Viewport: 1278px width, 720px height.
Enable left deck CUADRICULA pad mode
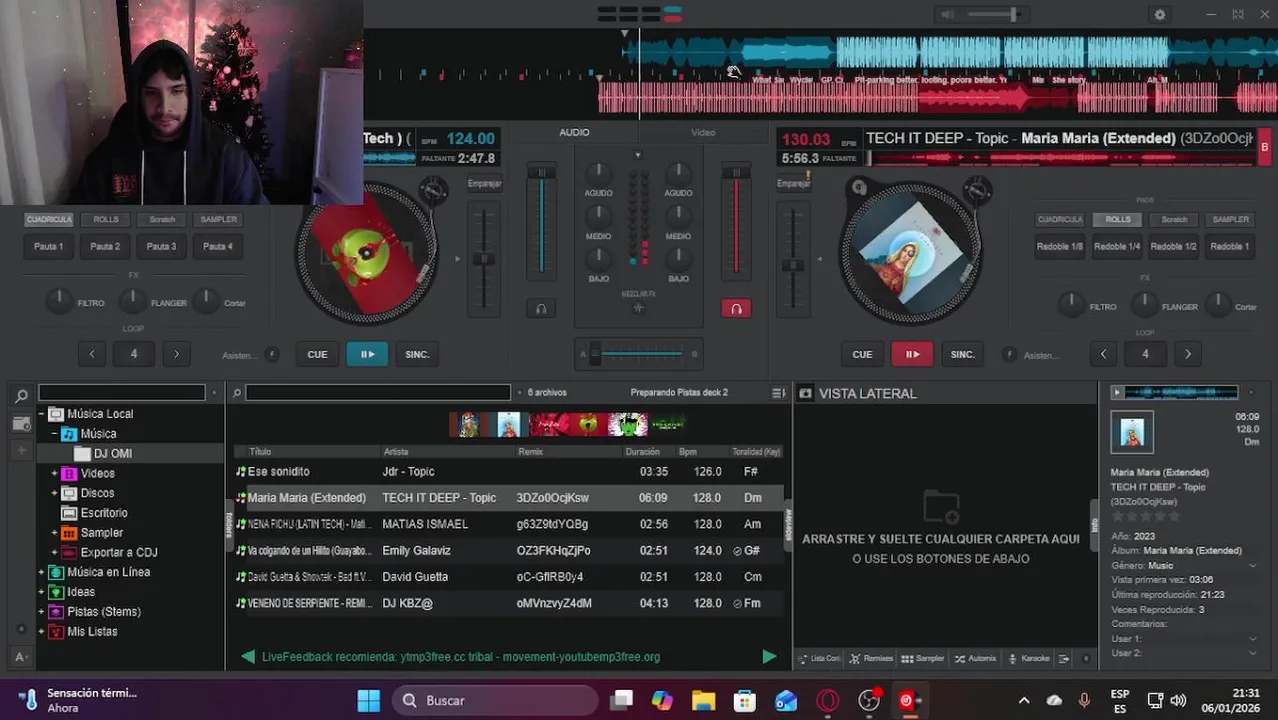coord(48,219)
